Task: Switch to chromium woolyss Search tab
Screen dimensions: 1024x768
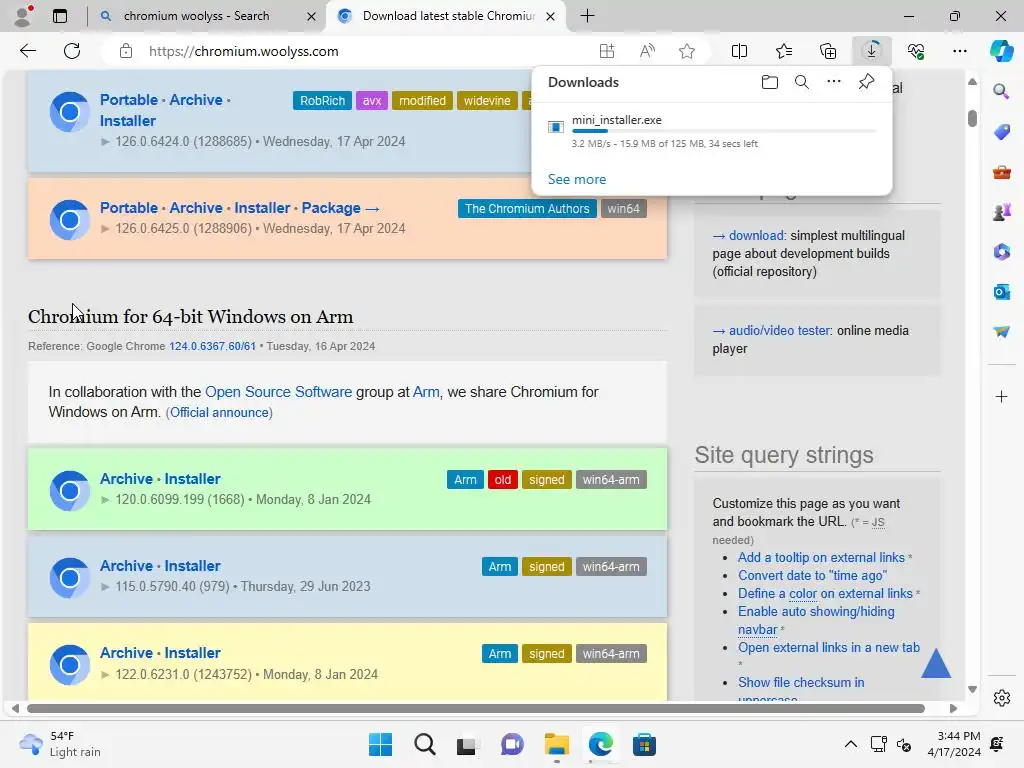Action: 196,16
